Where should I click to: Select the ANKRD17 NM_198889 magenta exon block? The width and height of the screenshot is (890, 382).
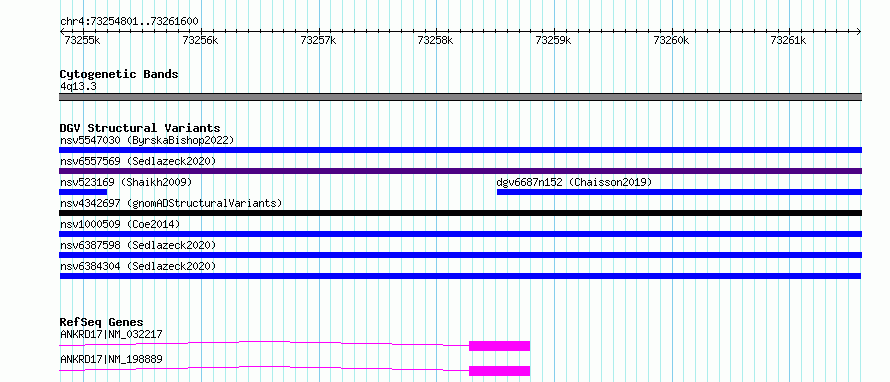click(499, 371)
